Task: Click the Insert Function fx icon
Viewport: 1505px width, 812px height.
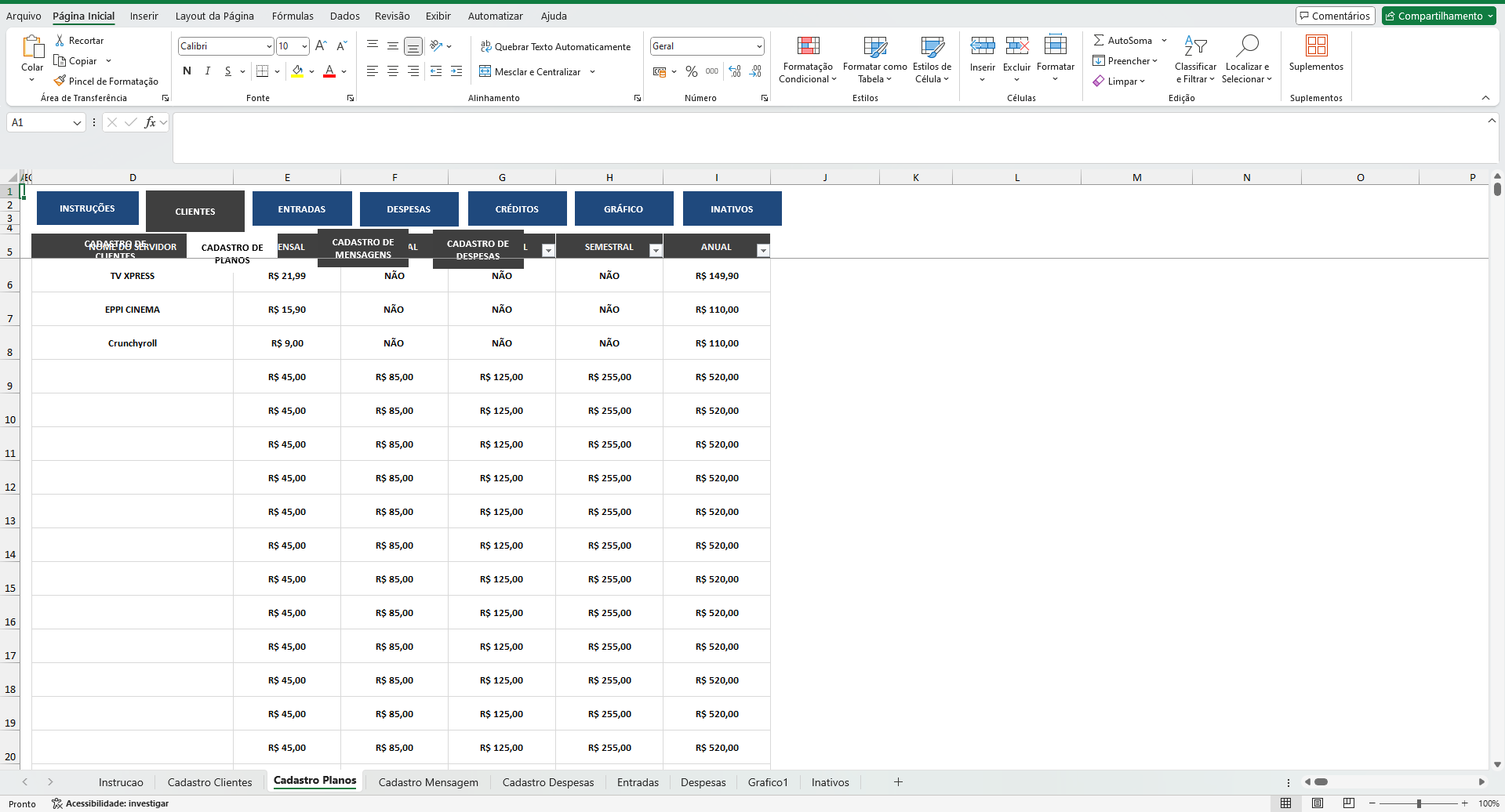Action: (x=150, y=122)
